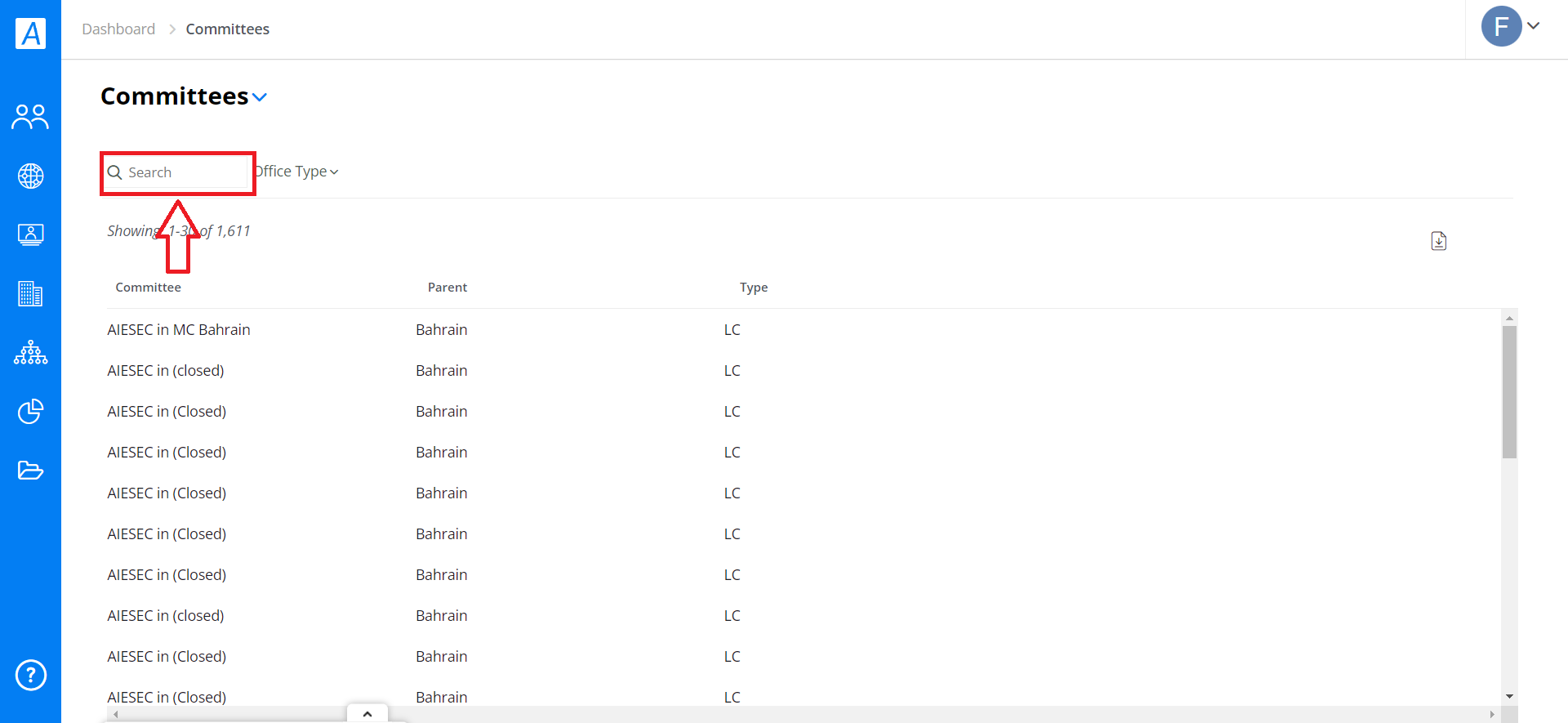1568x723 pixels.
Task: Open the Office Type filter
Action: (x=296, y=172)
